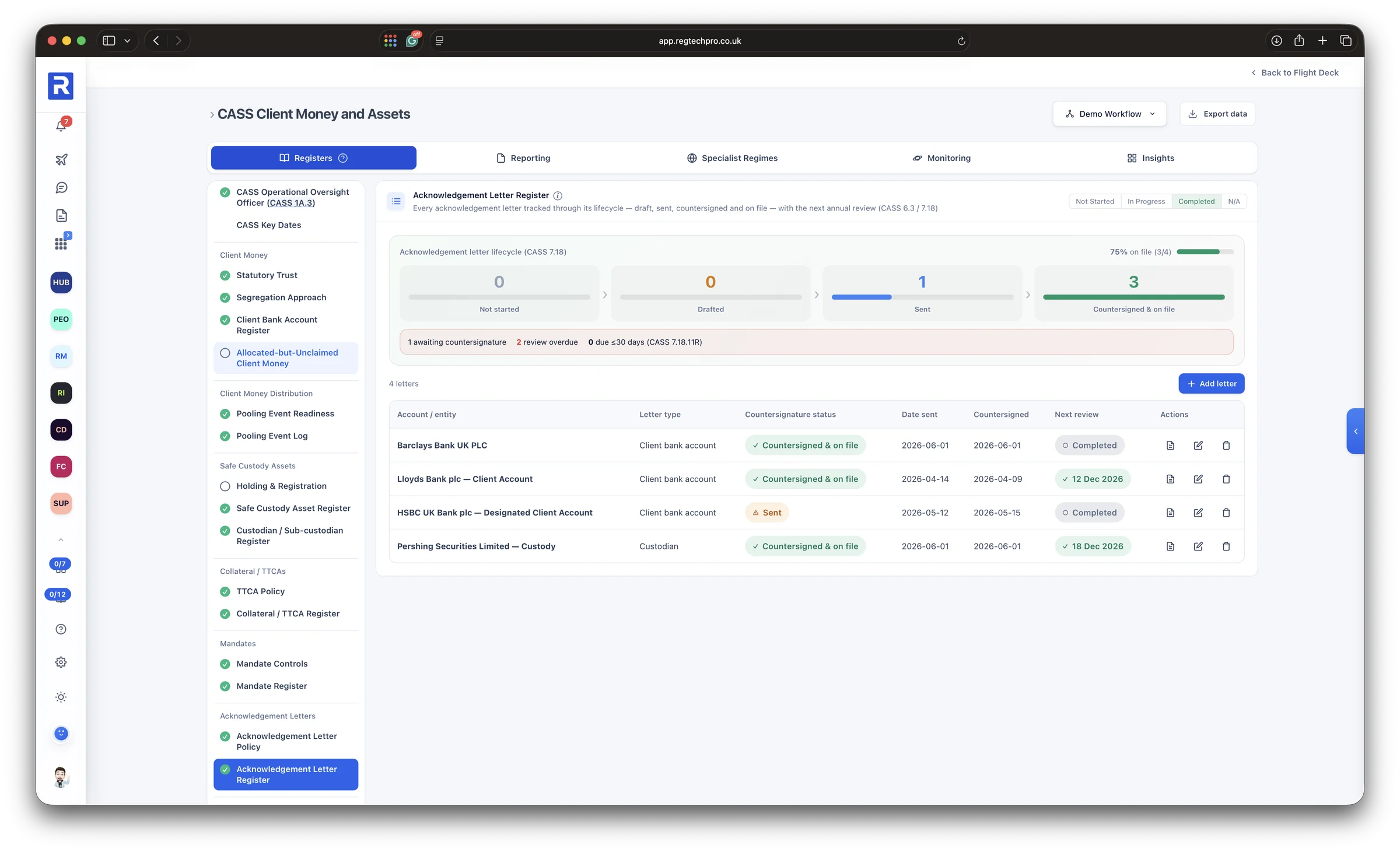This screenshot has width=1400, height=852.
Task: Switch to the Monitoring tab
Action: (x=942, y=158)
